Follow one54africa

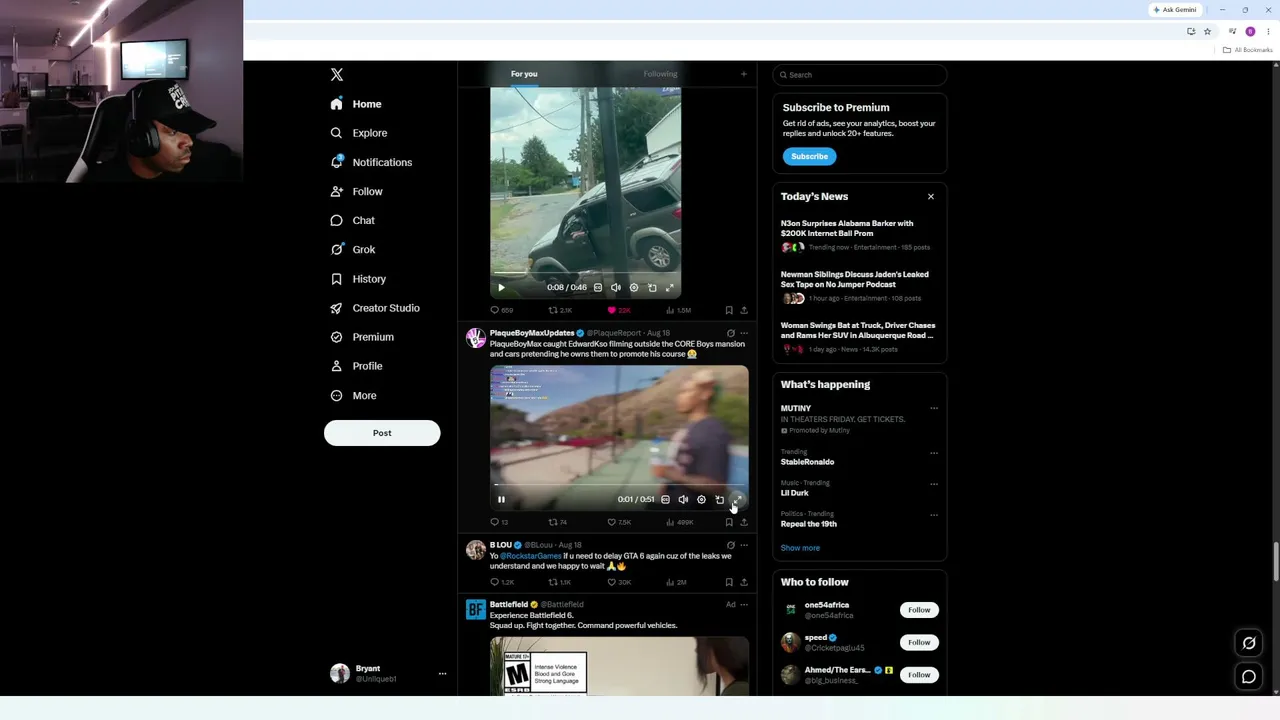pos(919,610)
